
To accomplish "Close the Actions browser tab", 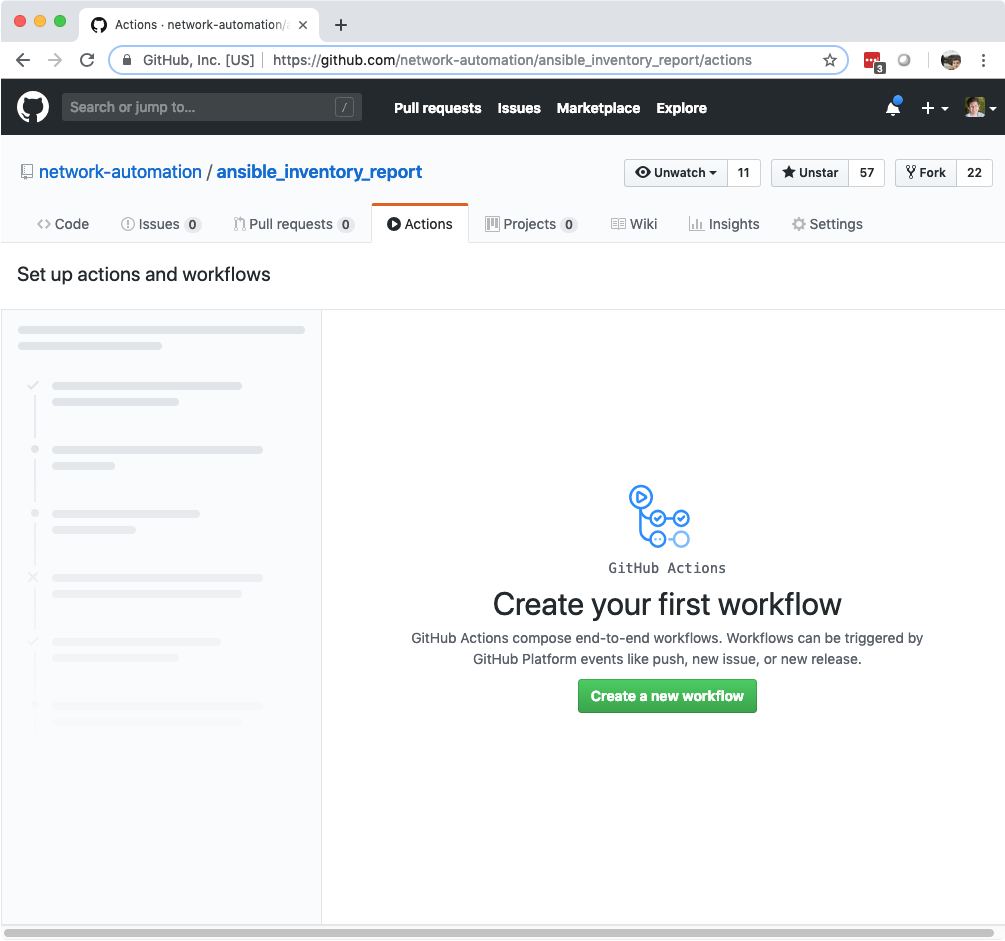I will pos(303,25).
